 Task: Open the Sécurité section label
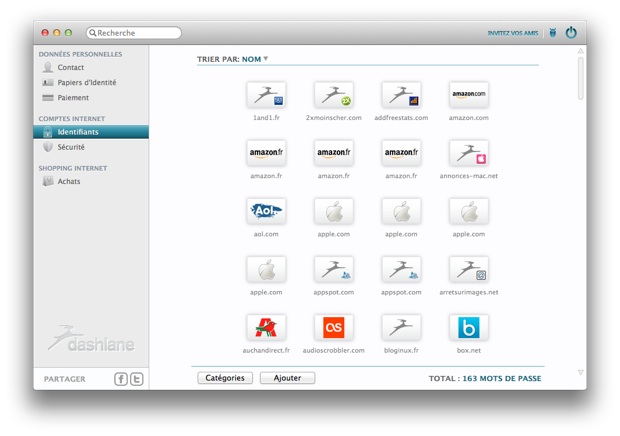[x=71, y=147]
